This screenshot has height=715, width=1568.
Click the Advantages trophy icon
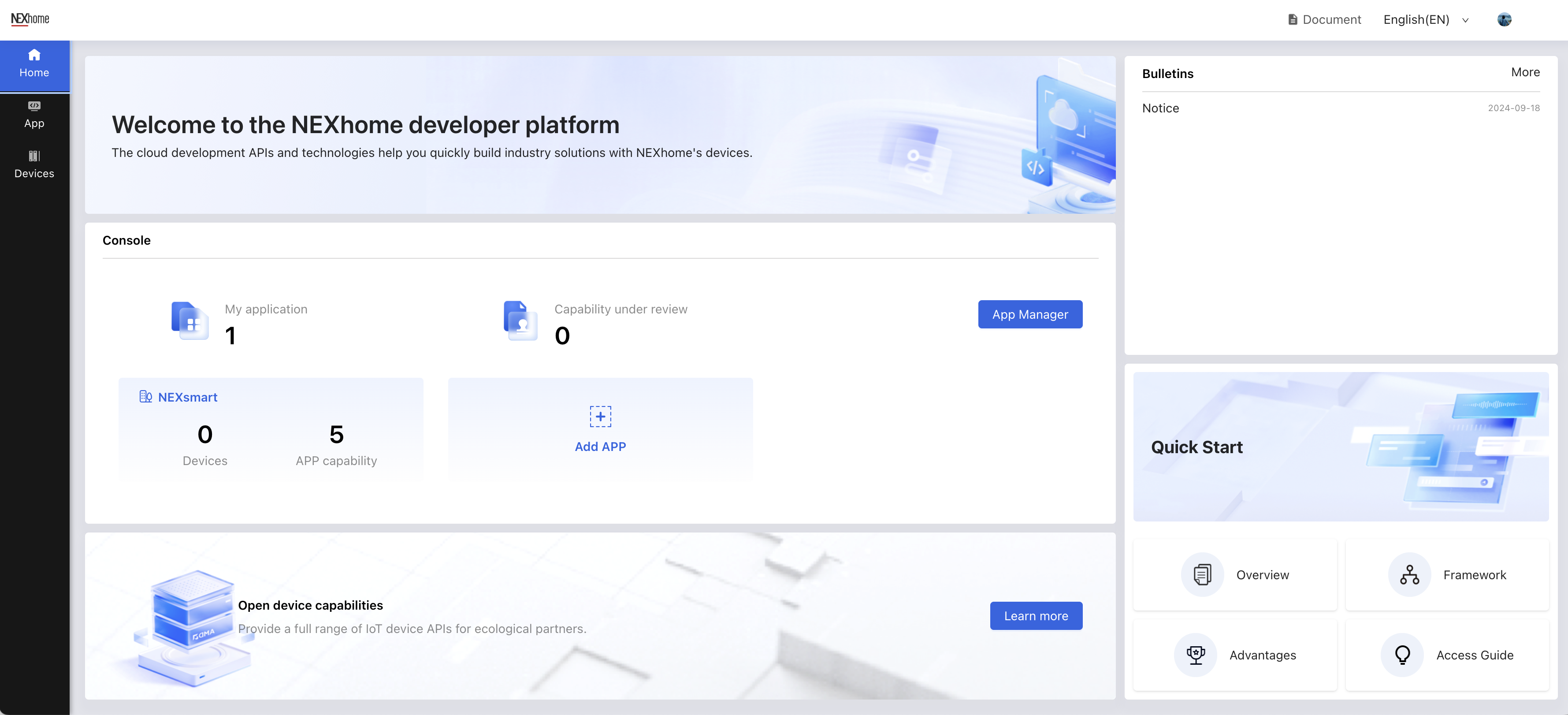pos(1196,655)
